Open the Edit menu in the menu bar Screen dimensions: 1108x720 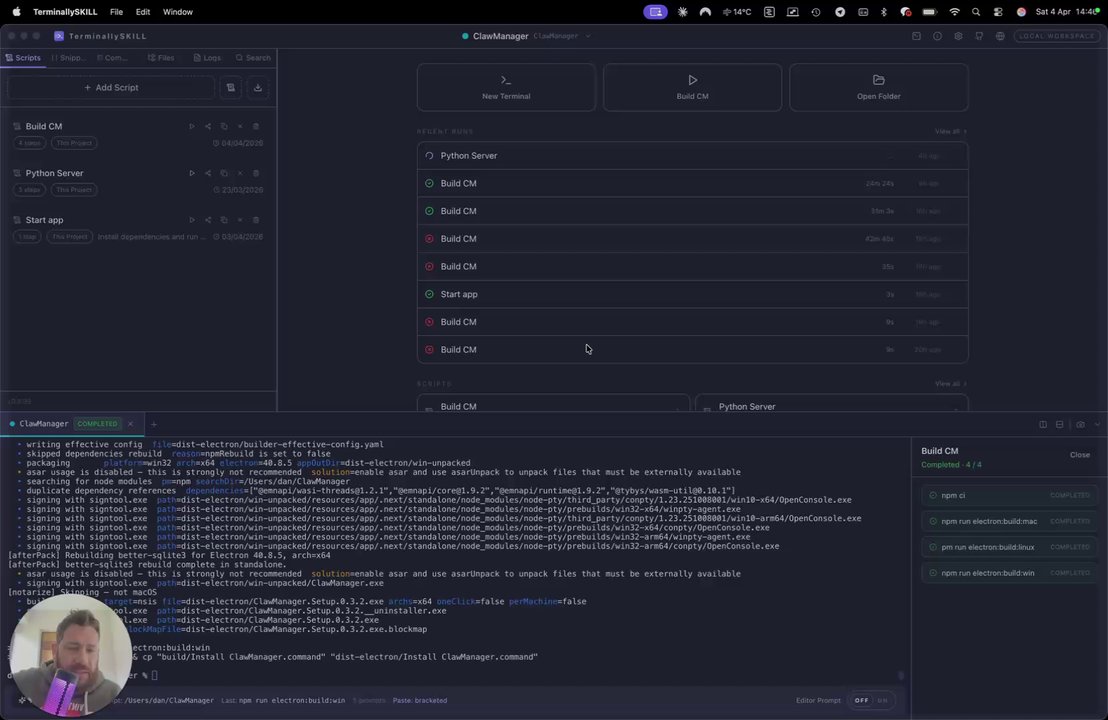(143, 12)
